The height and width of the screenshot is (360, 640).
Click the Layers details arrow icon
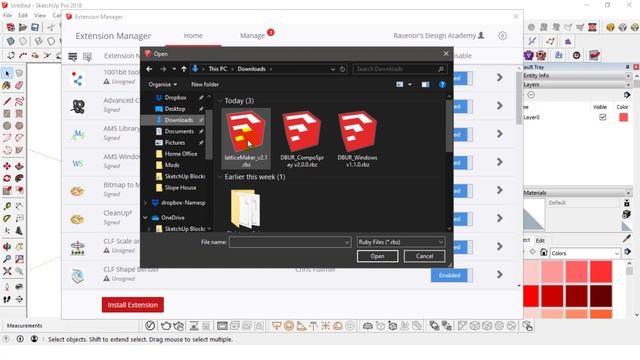pos(627,95)
